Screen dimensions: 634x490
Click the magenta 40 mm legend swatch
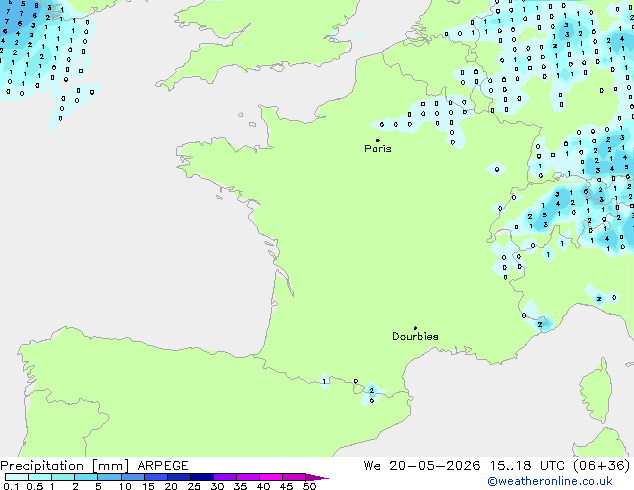[x=271, y=477]
